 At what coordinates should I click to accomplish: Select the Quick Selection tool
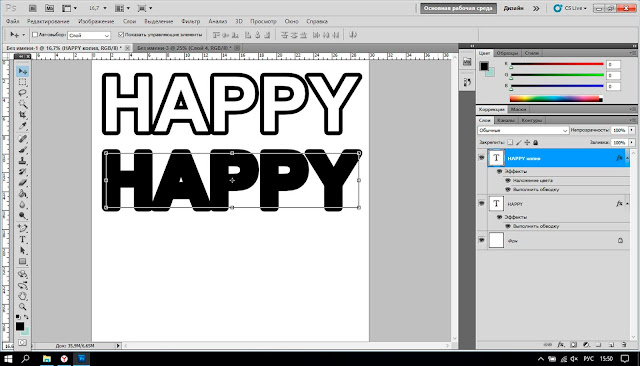tap(22, 104)
